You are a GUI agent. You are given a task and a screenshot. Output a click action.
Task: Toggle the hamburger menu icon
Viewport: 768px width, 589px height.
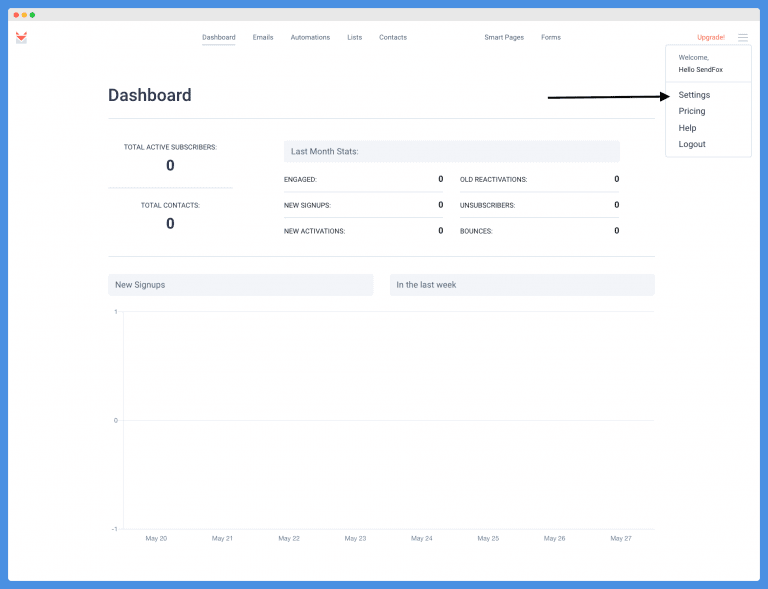point(743,37)
